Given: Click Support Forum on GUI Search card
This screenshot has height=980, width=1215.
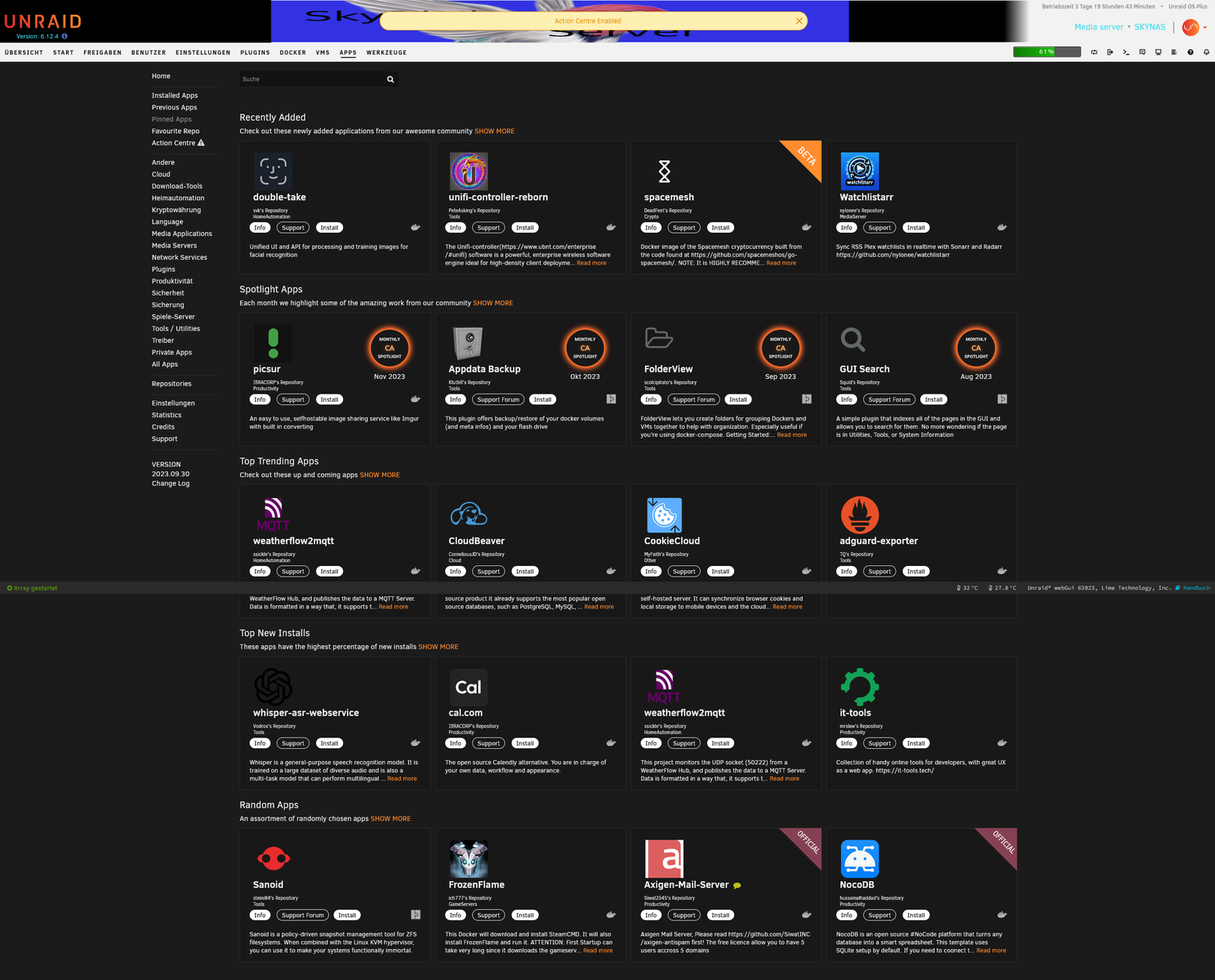Looking at the screenshot, I should pyautogui.click(x=889, y=399).
